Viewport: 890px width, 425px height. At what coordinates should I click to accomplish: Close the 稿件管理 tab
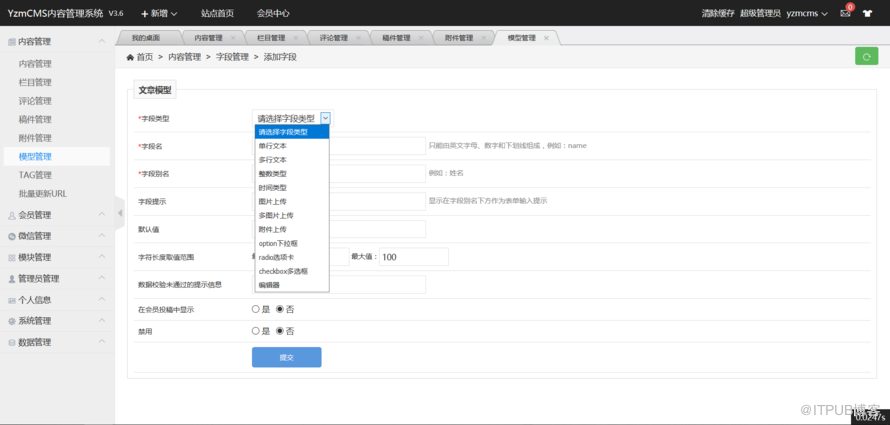coord(421,38)
